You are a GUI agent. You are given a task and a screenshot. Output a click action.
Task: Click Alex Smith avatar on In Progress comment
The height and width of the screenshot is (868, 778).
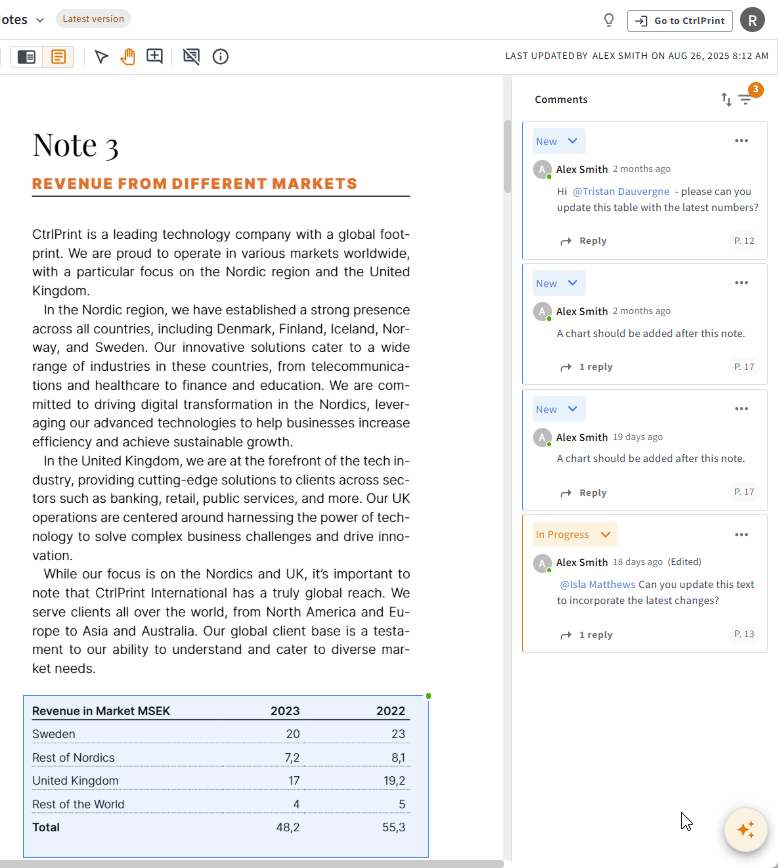542,563
